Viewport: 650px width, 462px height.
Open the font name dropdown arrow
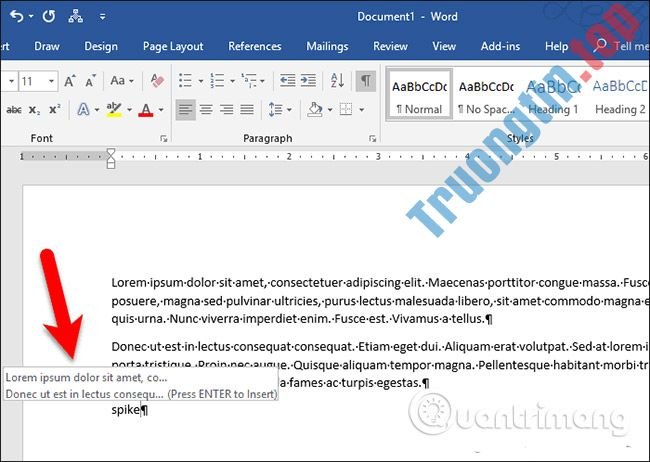[x=11, y=81]
